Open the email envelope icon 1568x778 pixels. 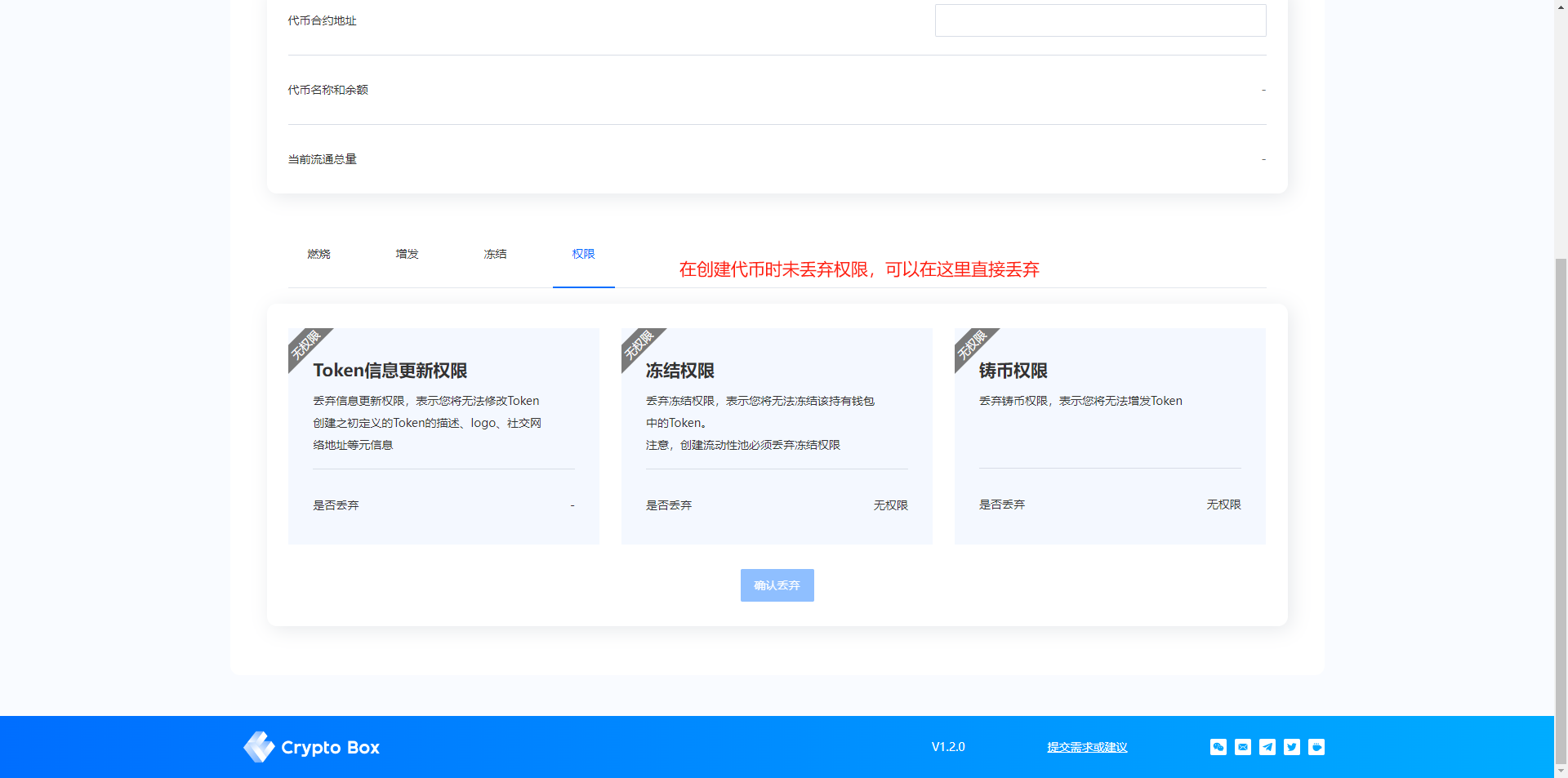1242,747
